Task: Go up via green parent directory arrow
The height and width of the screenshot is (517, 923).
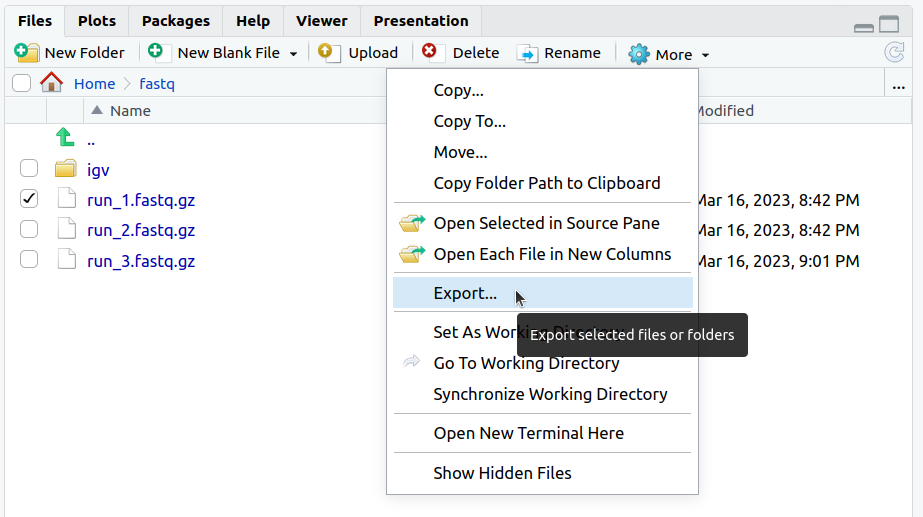Action: [x=65, y=137]
